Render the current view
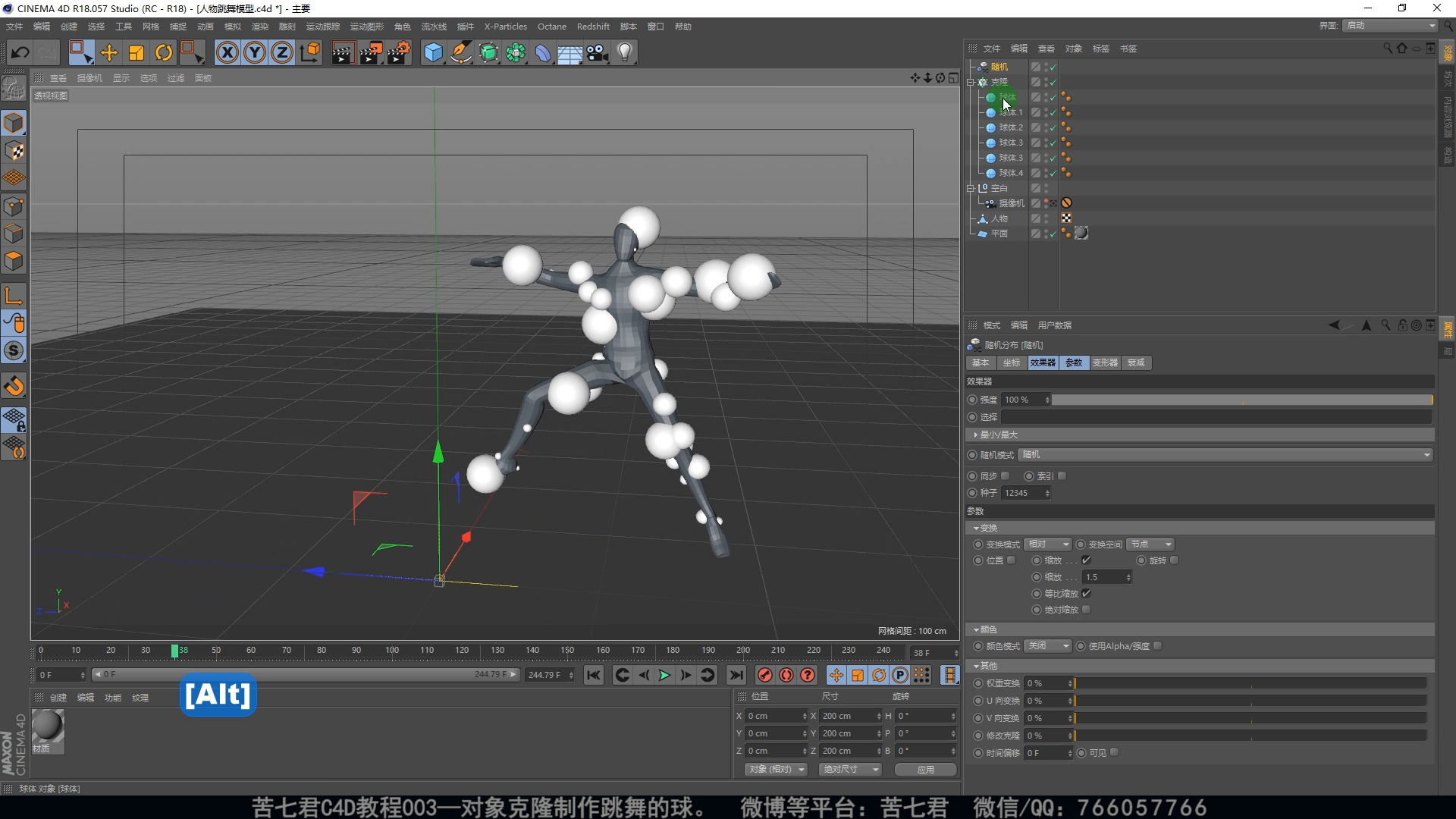The height and width of the screenshot is (819, 1456). click(342, 52)
